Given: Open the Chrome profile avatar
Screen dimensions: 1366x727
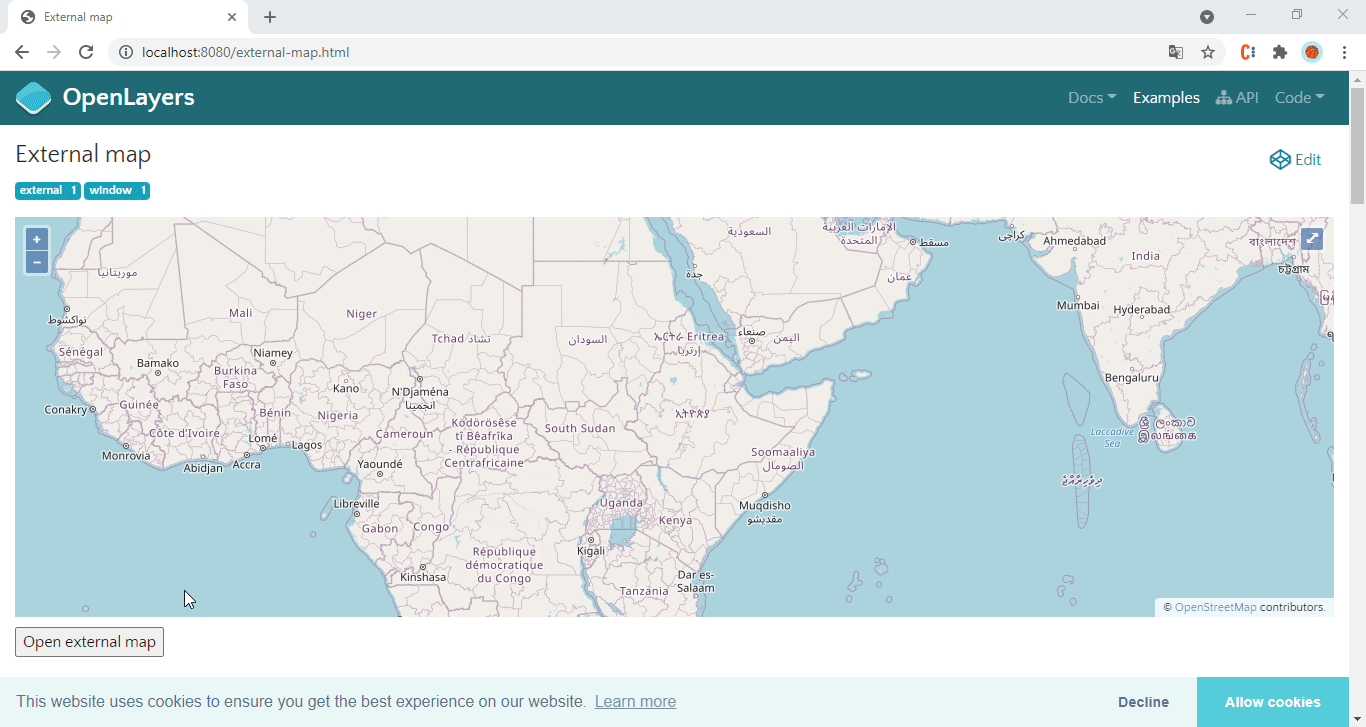Looking at the screenshot, I should tap(1312, 52).
